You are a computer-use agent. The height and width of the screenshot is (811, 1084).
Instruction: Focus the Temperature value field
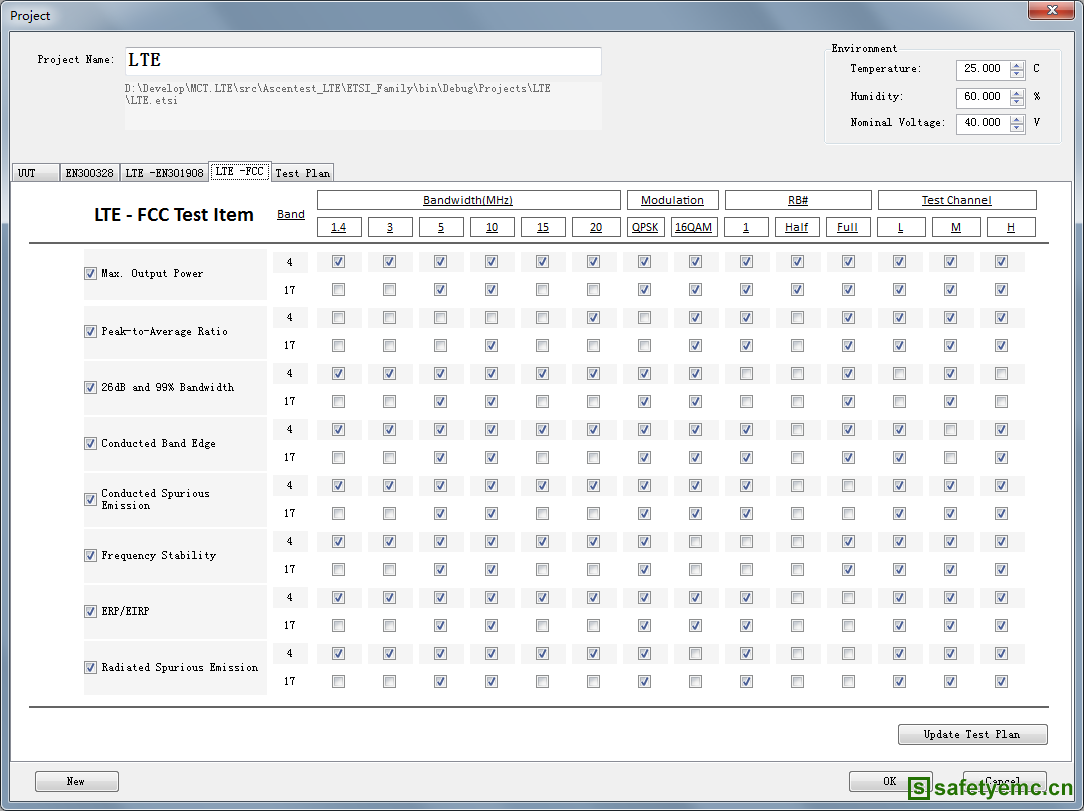click(x=982, y=69)
